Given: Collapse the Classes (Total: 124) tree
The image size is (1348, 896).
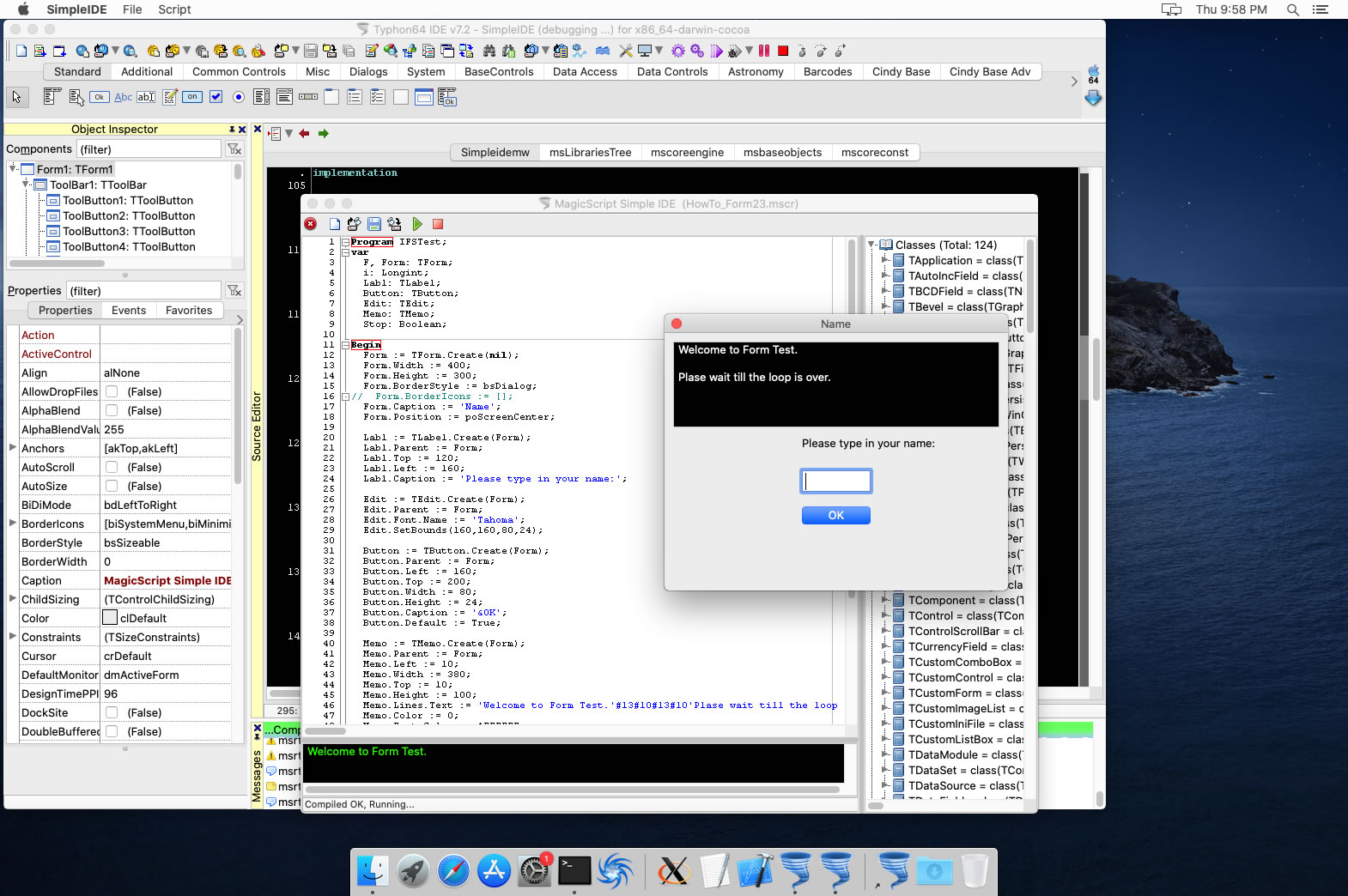Looking at the screenshot, I should [871, 245].
